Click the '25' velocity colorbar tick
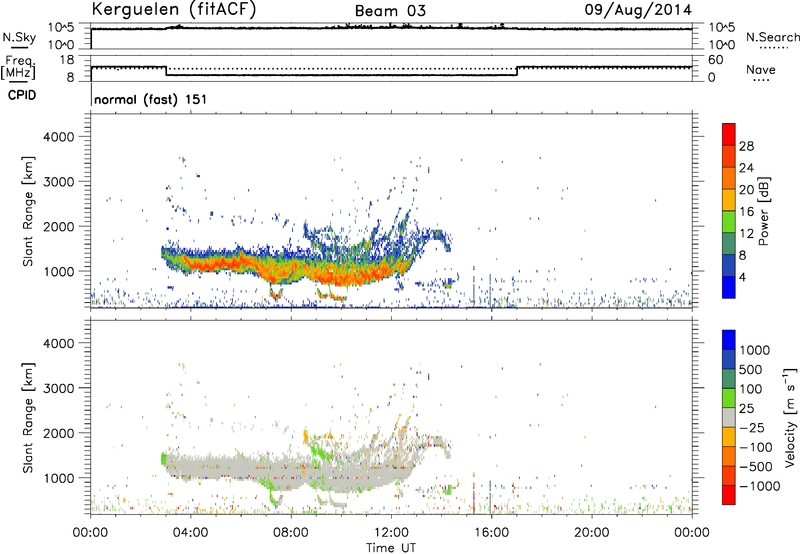This screenshot has height=554, width=800. pos(746,408)
